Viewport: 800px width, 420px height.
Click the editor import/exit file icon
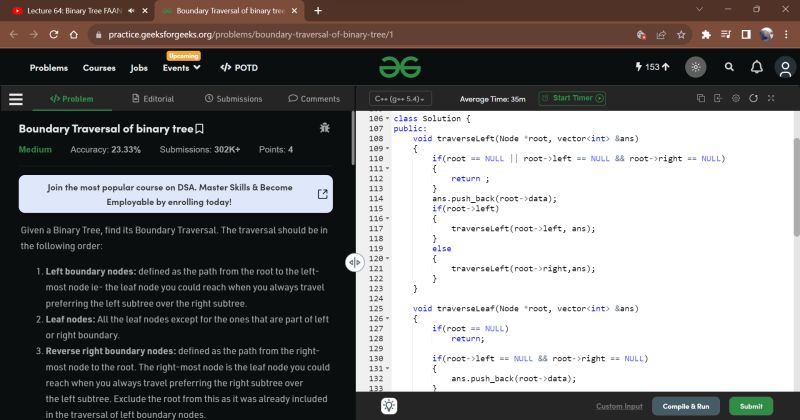(x=718, y=98)
